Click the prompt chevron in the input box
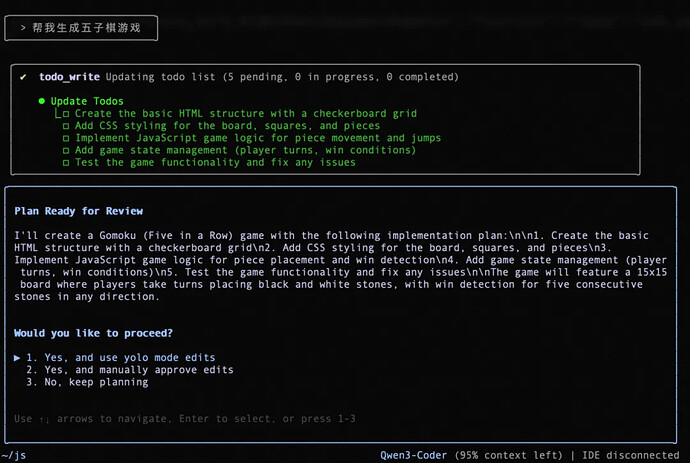The height and width of the screenshot is (463, 690). tap(23, 28)
